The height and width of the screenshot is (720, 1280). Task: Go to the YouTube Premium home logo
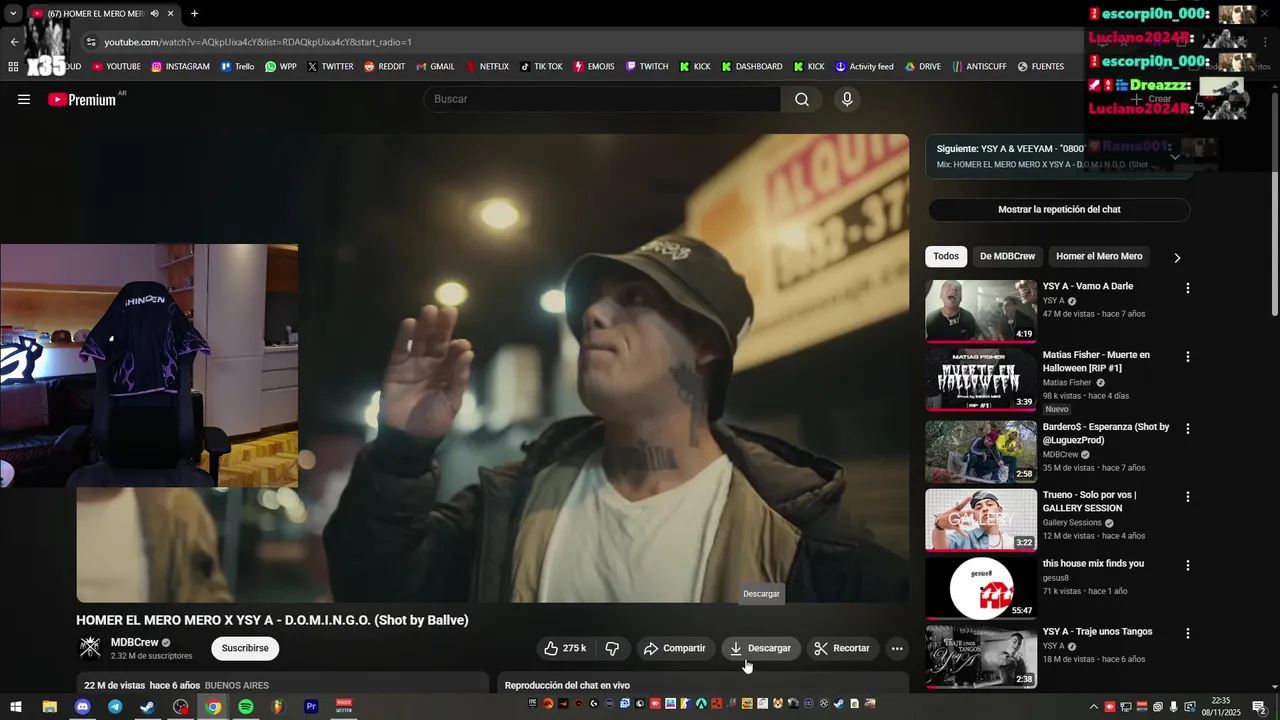click(82, 99)
